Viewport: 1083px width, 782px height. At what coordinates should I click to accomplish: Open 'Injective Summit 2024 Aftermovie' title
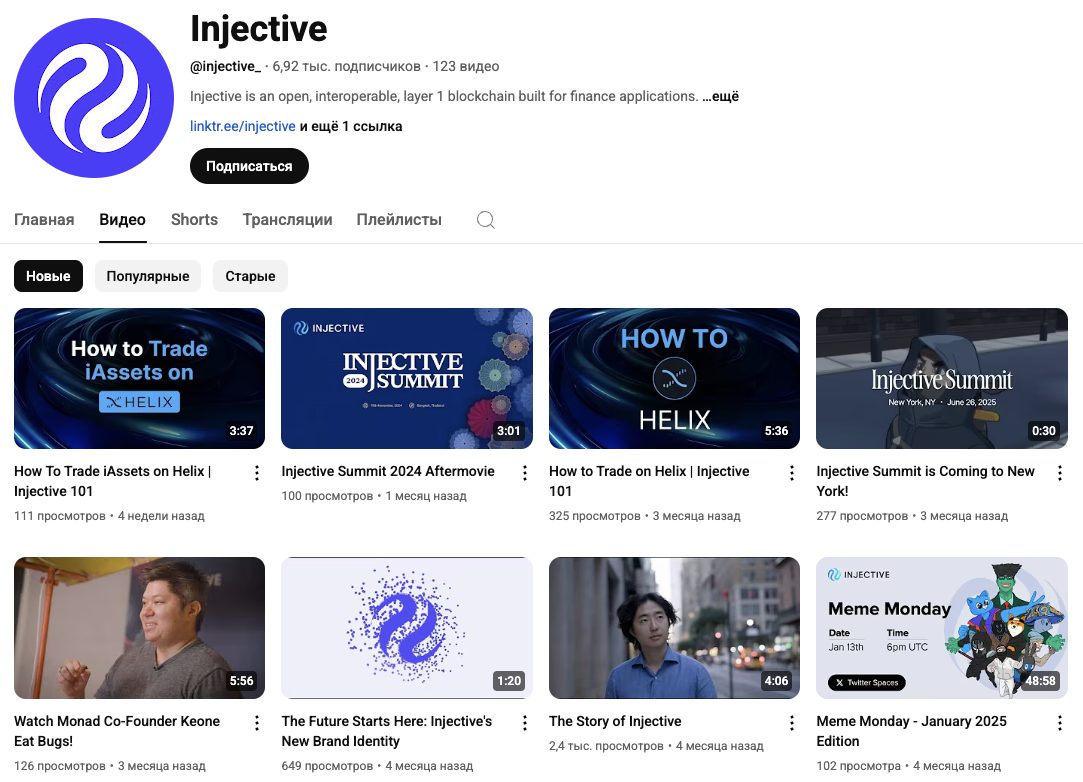[x=388, y=471]
